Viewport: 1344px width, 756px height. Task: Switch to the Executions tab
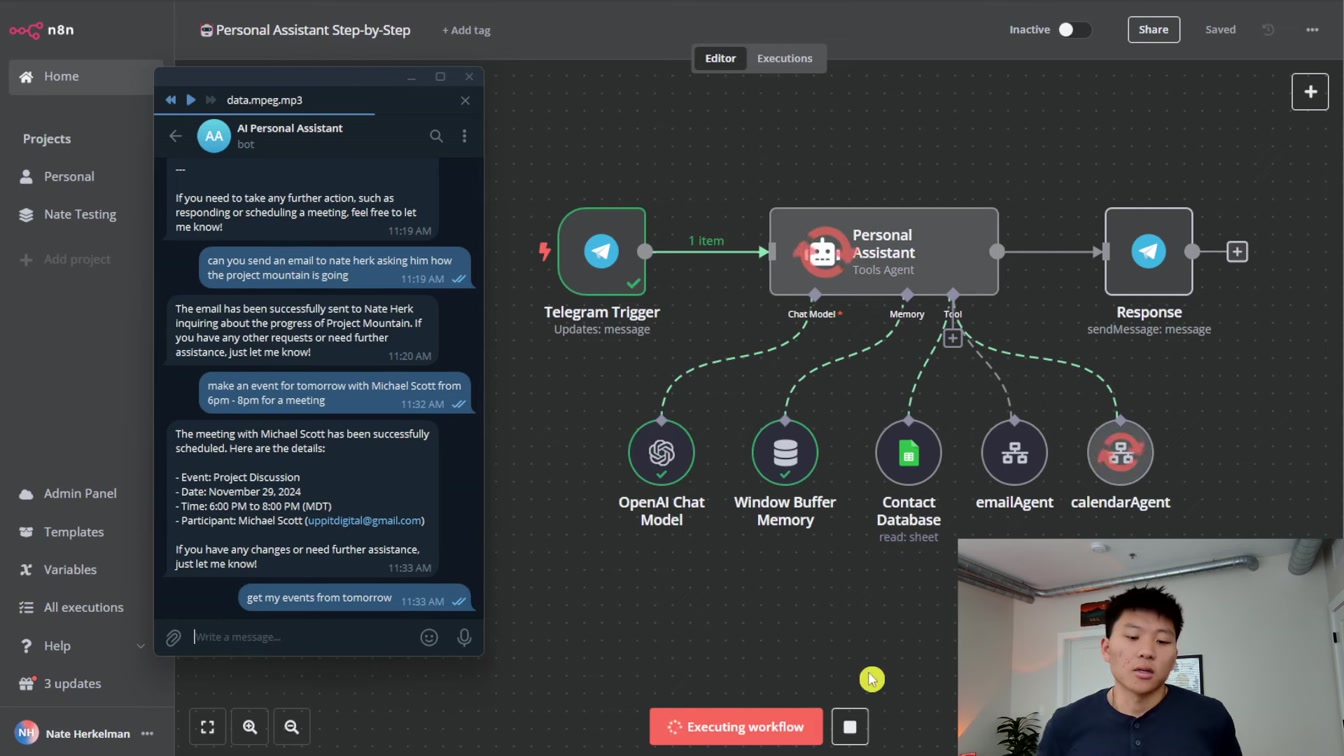[x=784, y=58]
